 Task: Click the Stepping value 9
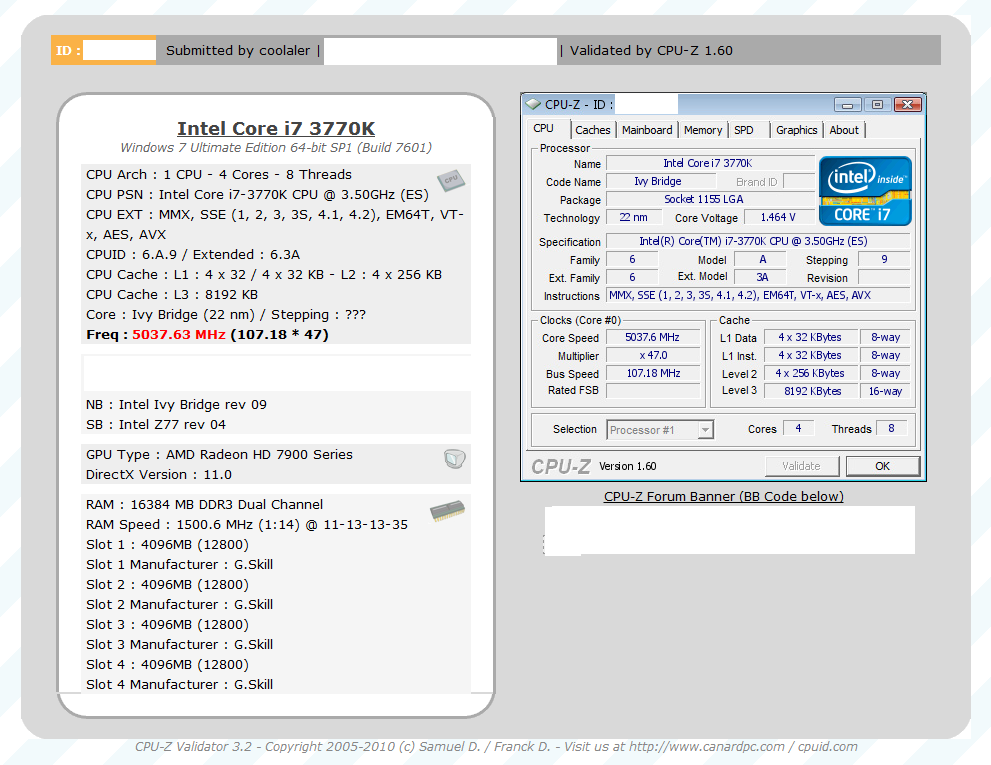(x=884, y=259)
